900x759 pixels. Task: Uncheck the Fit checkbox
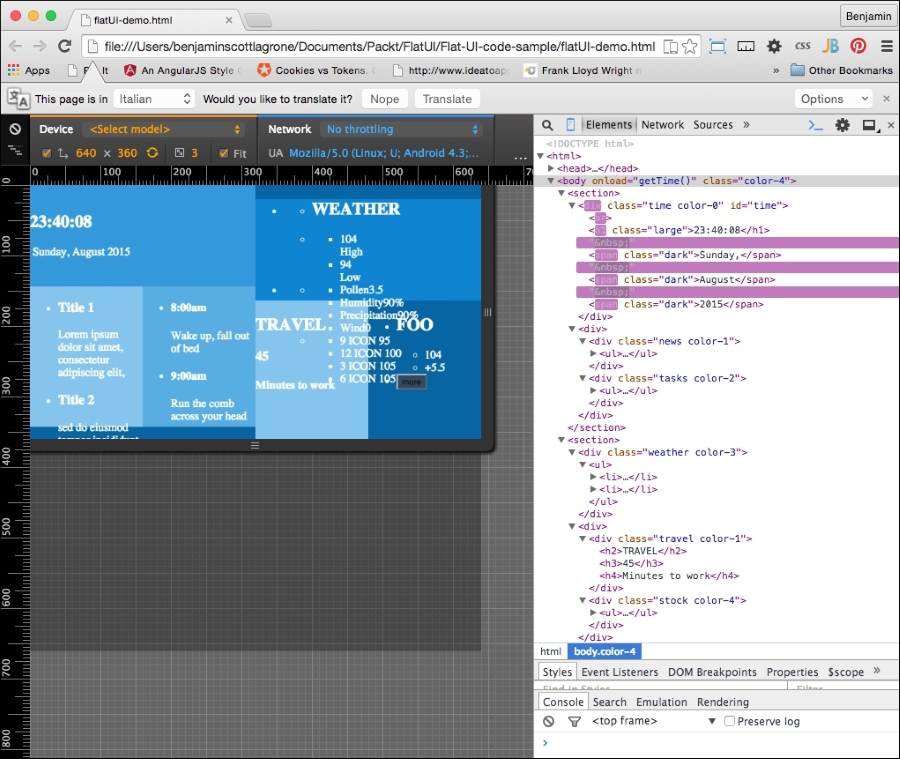(x=223, y=153)
